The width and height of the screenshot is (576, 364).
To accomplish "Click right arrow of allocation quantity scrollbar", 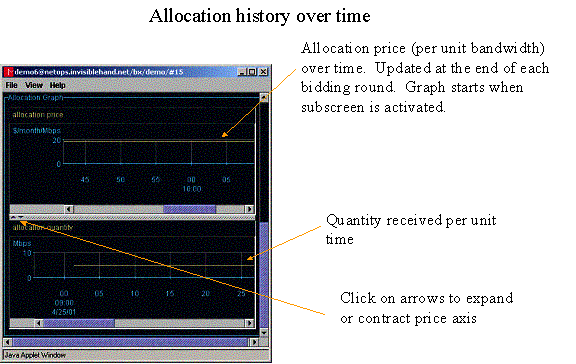I will 249,323.
